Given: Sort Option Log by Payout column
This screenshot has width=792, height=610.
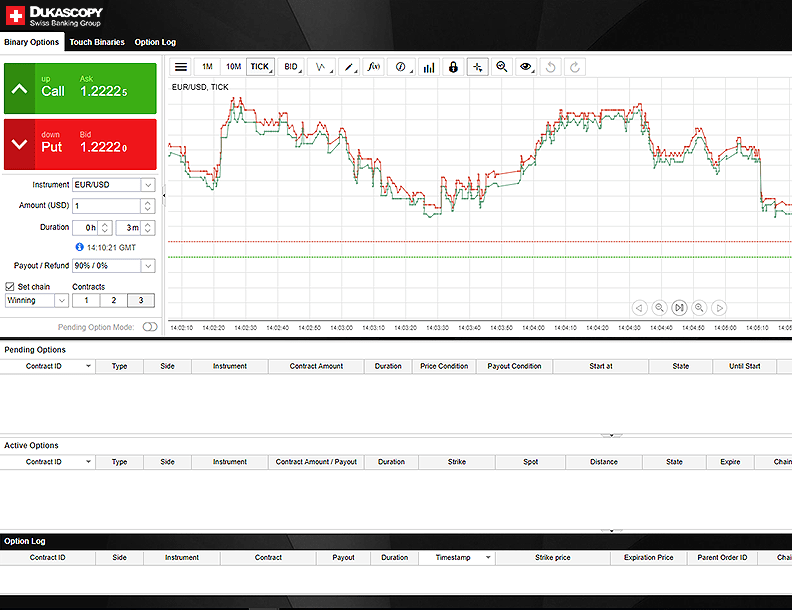Looking at the screenshot, I should [x=343, y=557].
